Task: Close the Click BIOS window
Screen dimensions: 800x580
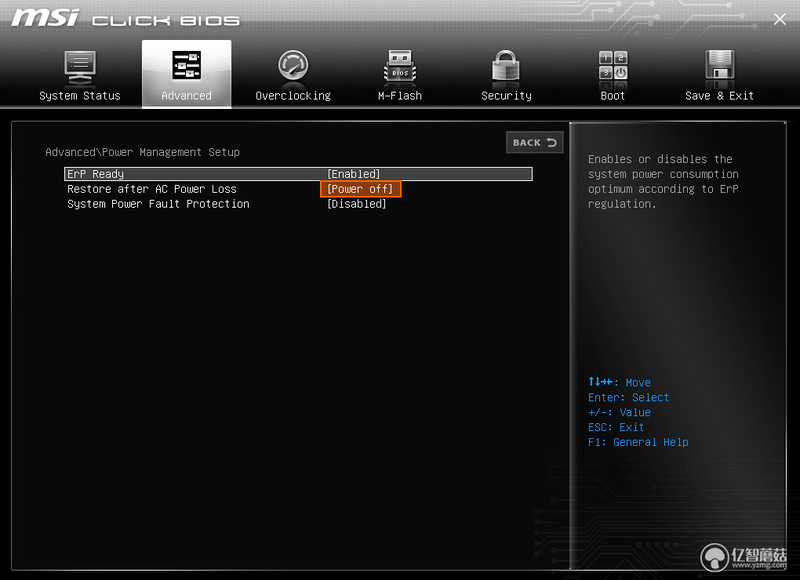Action: [779, 19]
